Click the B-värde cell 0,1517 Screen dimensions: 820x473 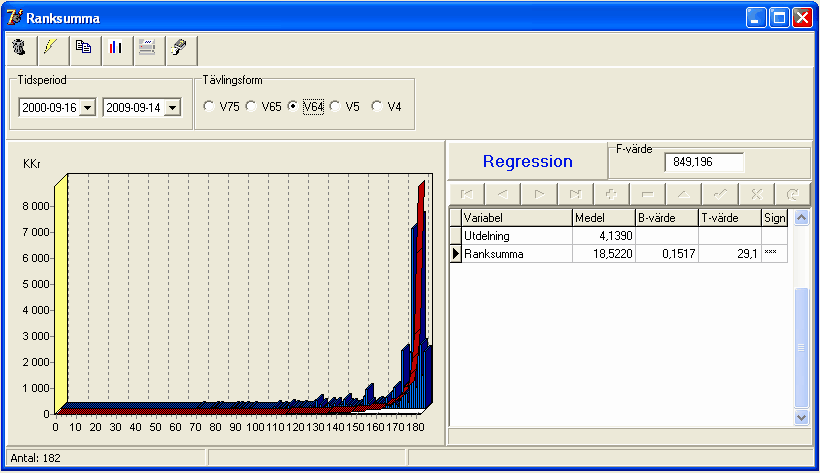[x=667, y=254]
